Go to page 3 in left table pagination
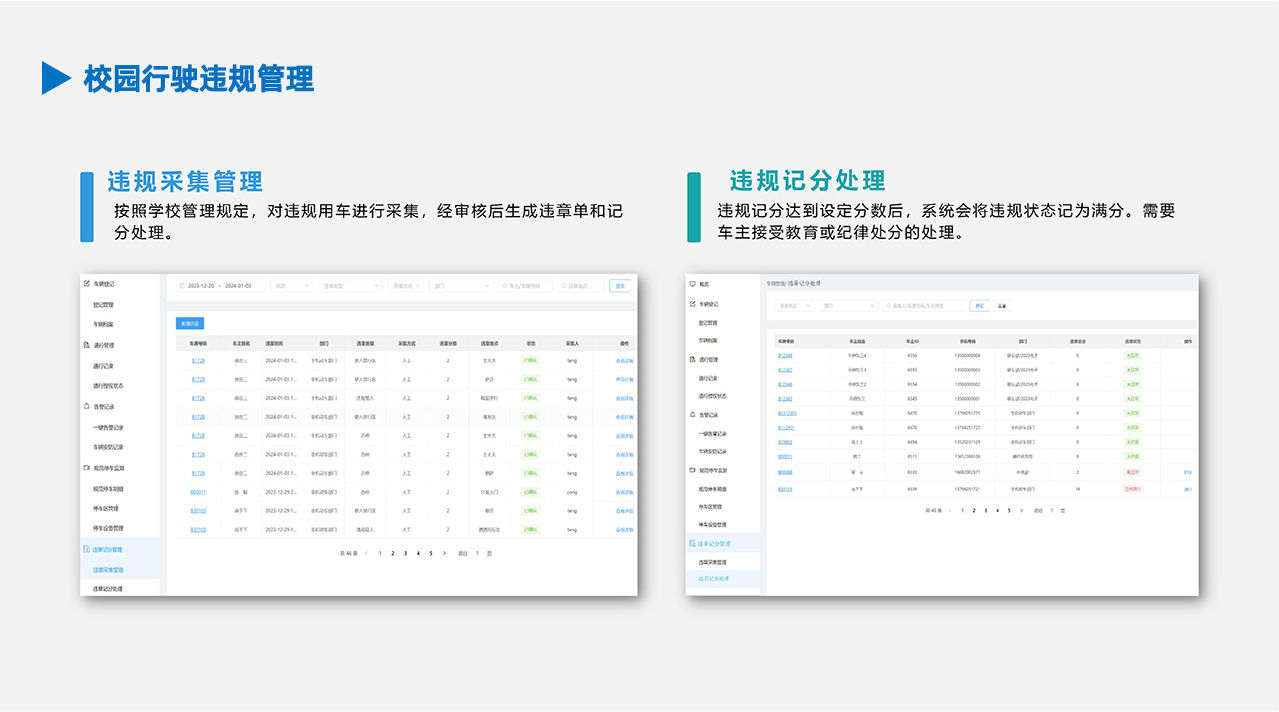The width and height of the screenshot is (1279, 712). pyautogui.click(x=405, y=553)
